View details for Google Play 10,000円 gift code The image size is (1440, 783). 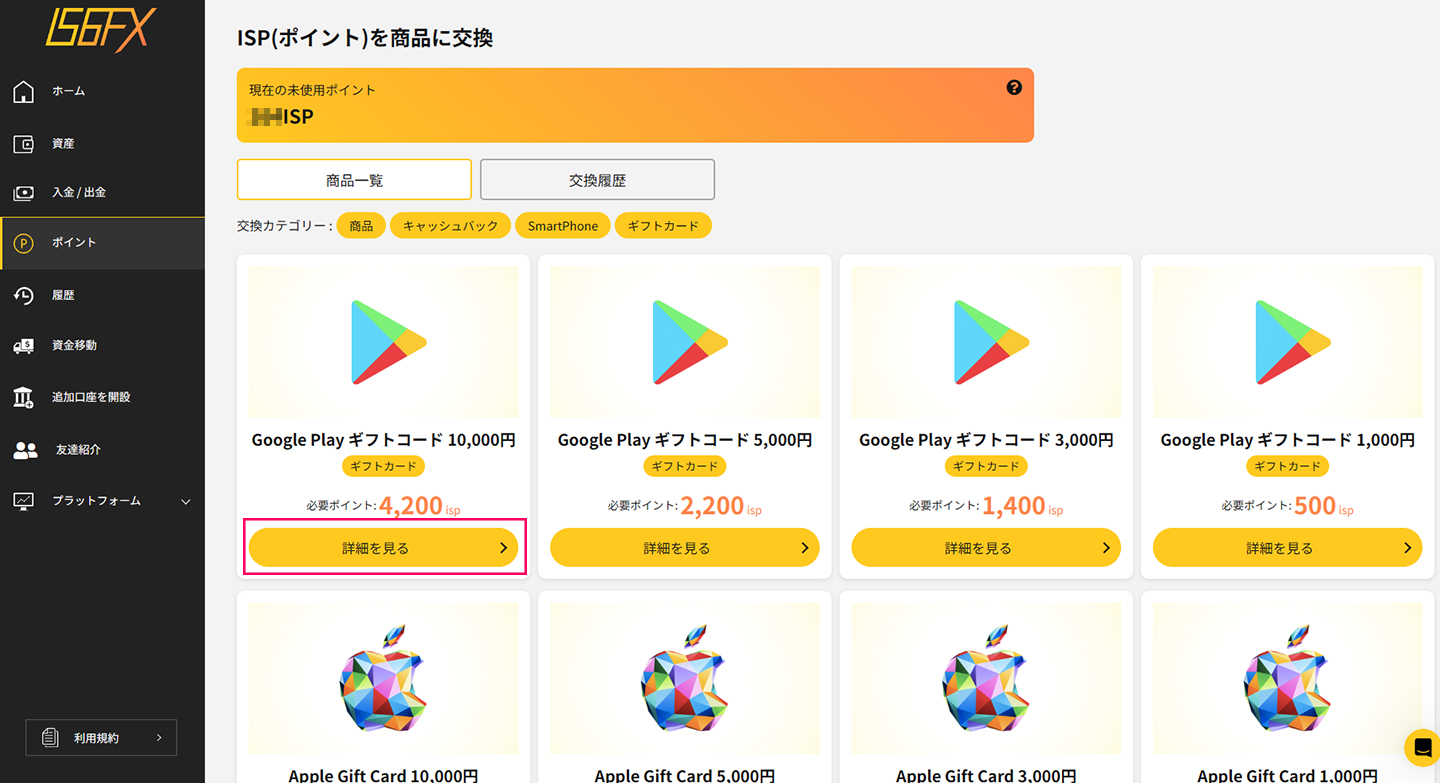384,548
